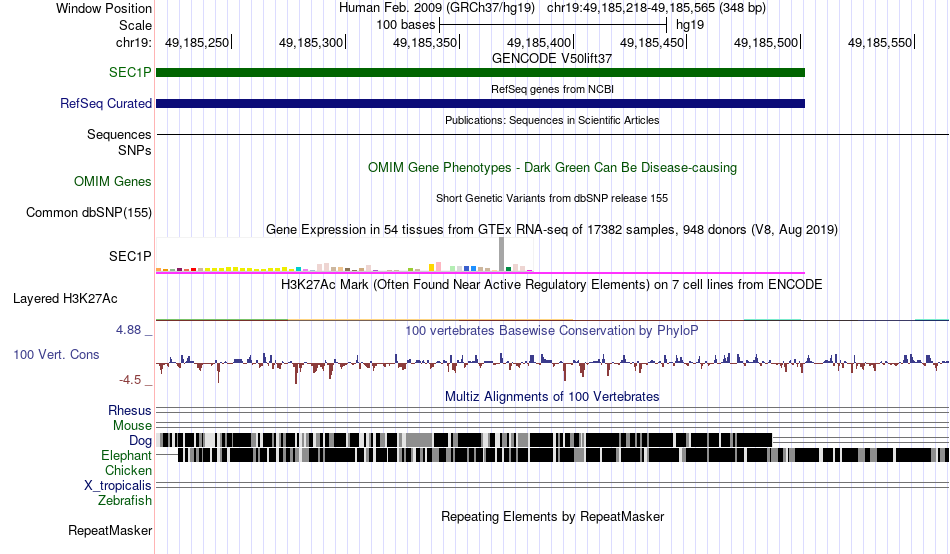This screenshot has width=950, height=554.
Task: Click Repeating Elements by RepeatMasker title
Action: point(553,516)
